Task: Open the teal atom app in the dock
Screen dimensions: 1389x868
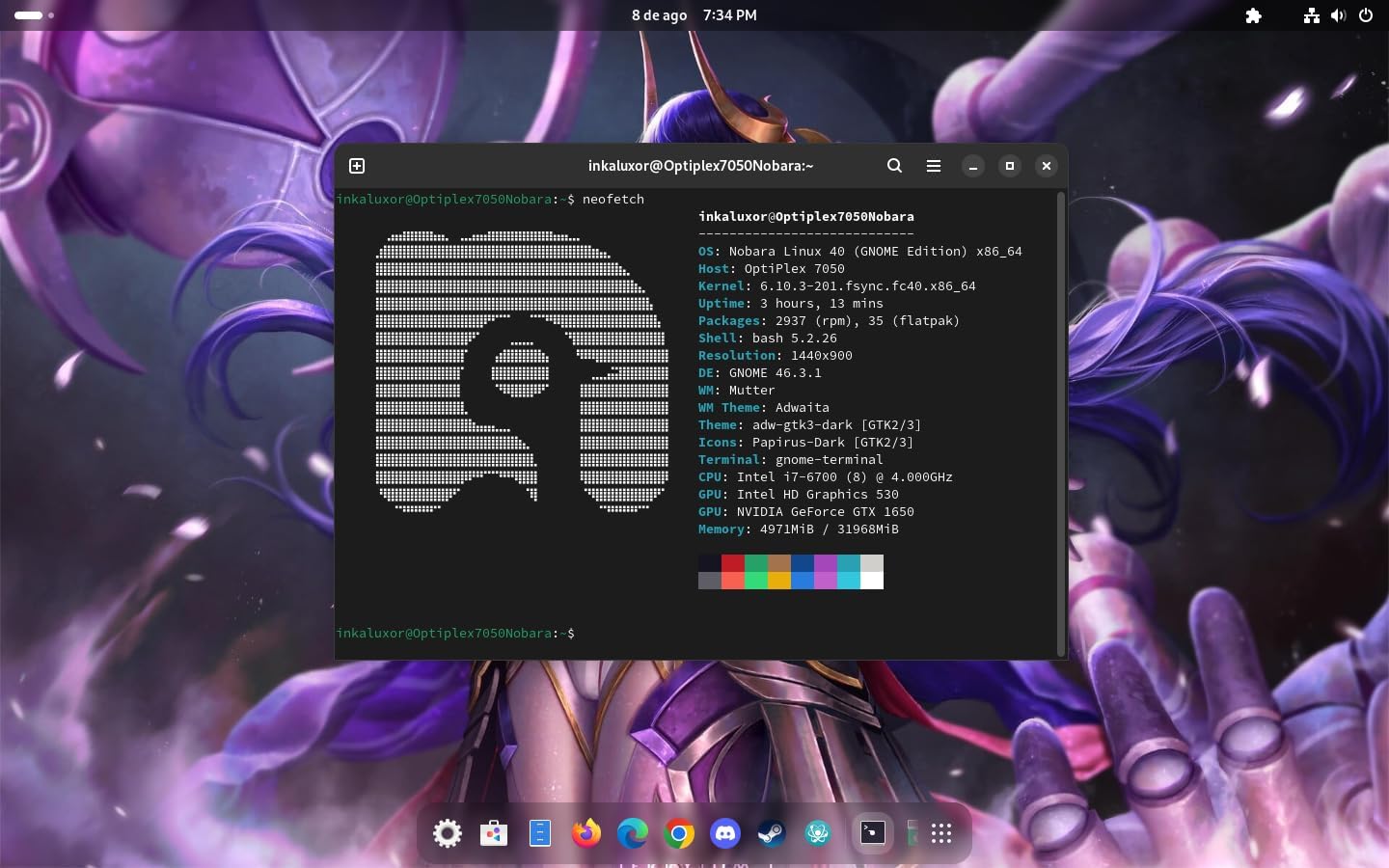Action: [818, 833]
